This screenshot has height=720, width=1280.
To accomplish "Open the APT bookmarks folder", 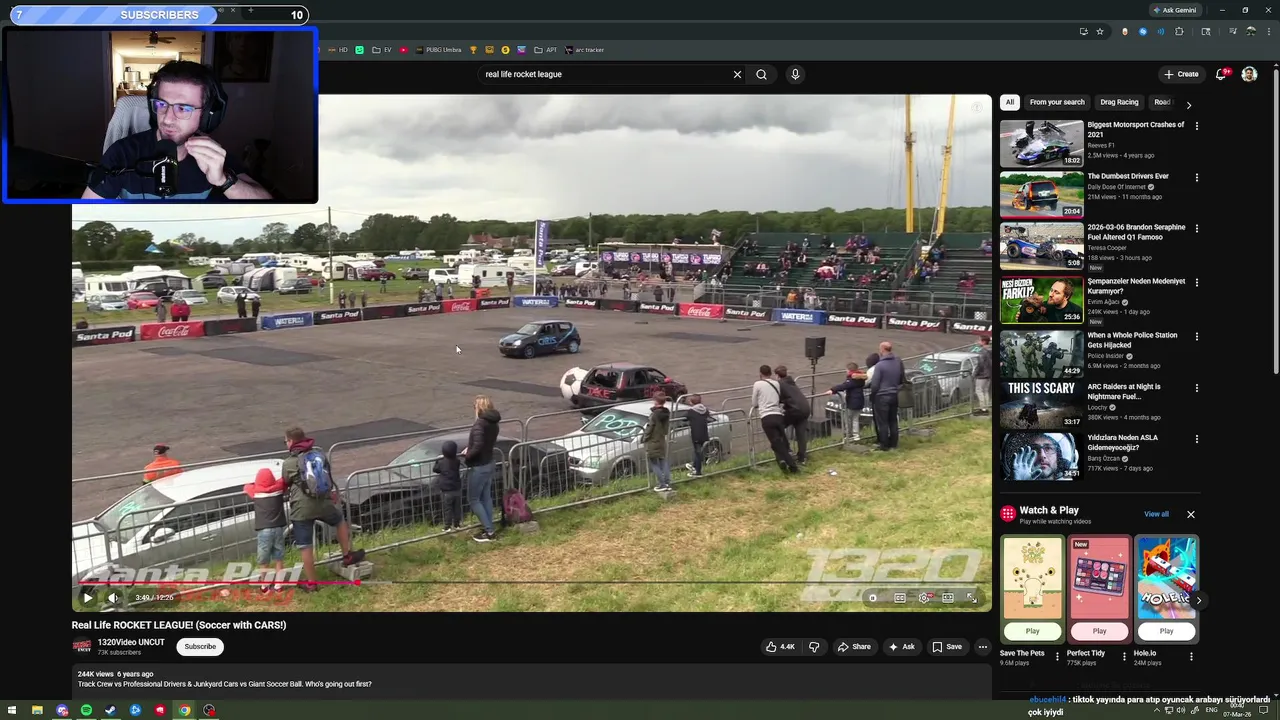I will 546,50.
